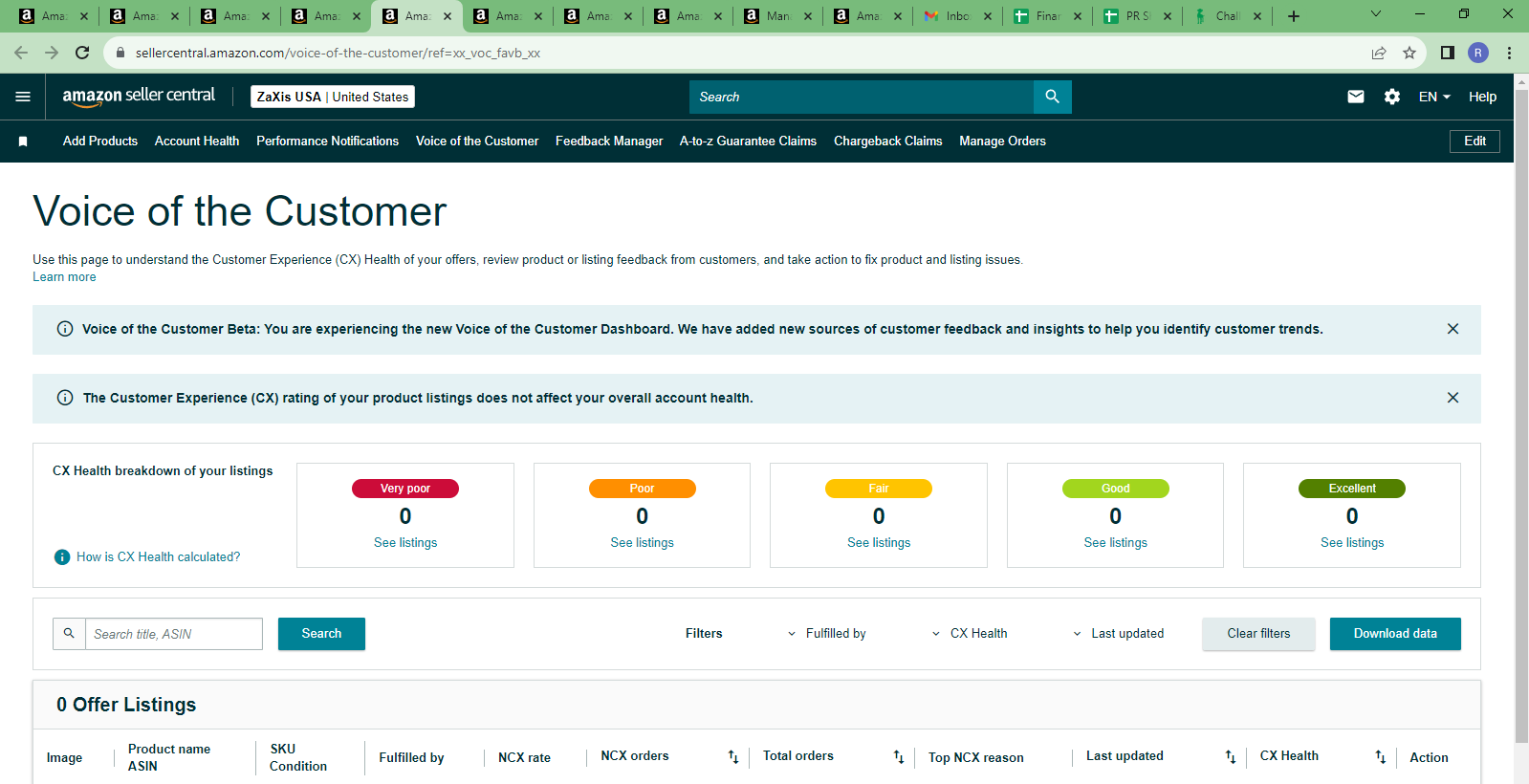Screen dimensions: 1529x784
Task: Go back using the browser back arrow
Action: pyautogui.click(x=21, y=53)
